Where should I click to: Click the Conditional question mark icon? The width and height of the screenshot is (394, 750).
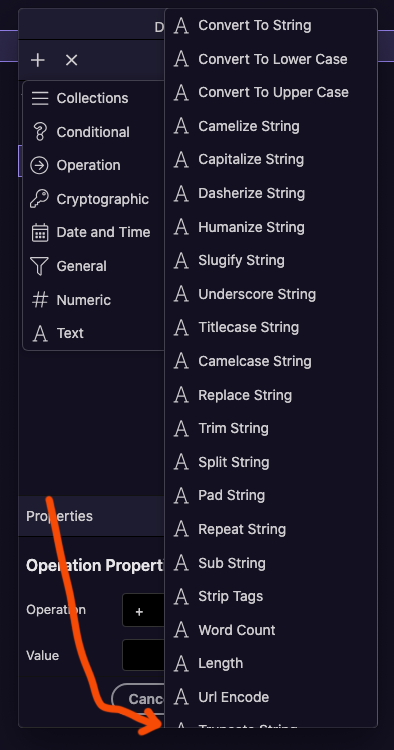[x=40, y=132]
